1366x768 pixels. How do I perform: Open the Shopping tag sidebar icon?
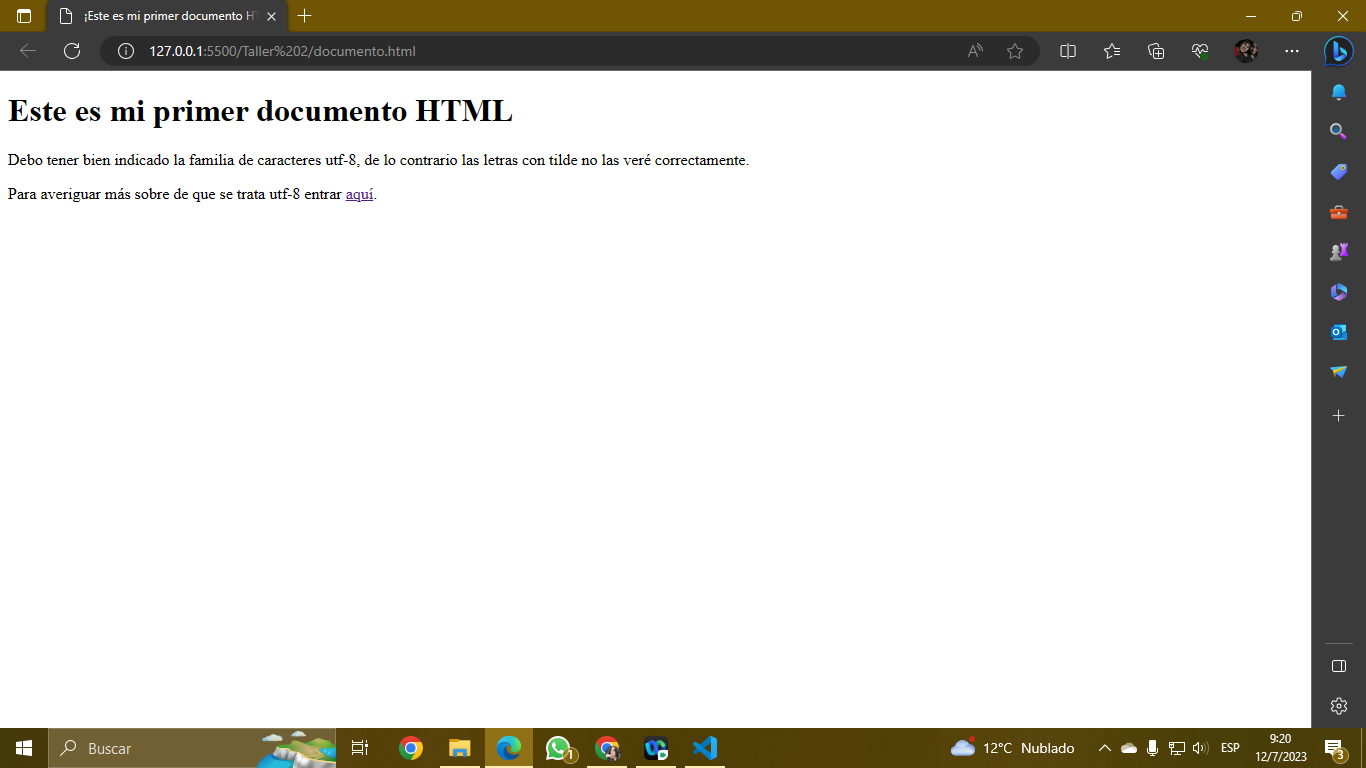click(x=1338, y=172)
